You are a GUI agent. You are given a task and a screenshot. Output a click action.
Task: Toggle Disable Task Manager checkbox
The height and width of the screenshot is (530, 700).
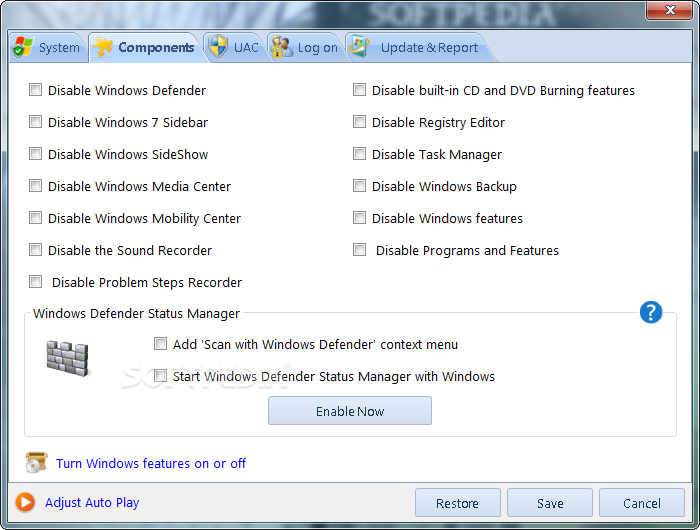[359, 154]
